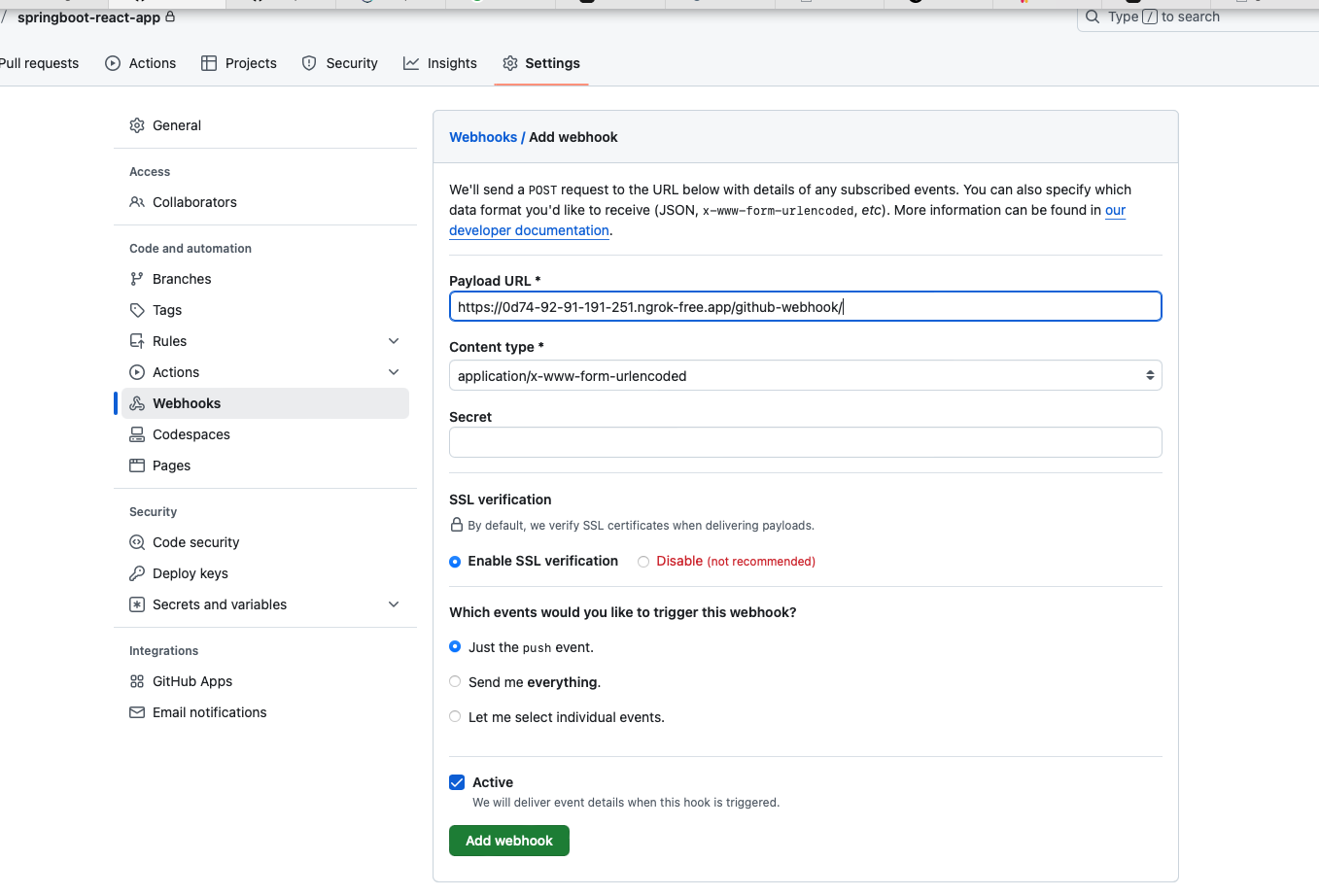This screenshot has width=1319, height=896.
Task: Select Let me select individual events
Action: 455,717
